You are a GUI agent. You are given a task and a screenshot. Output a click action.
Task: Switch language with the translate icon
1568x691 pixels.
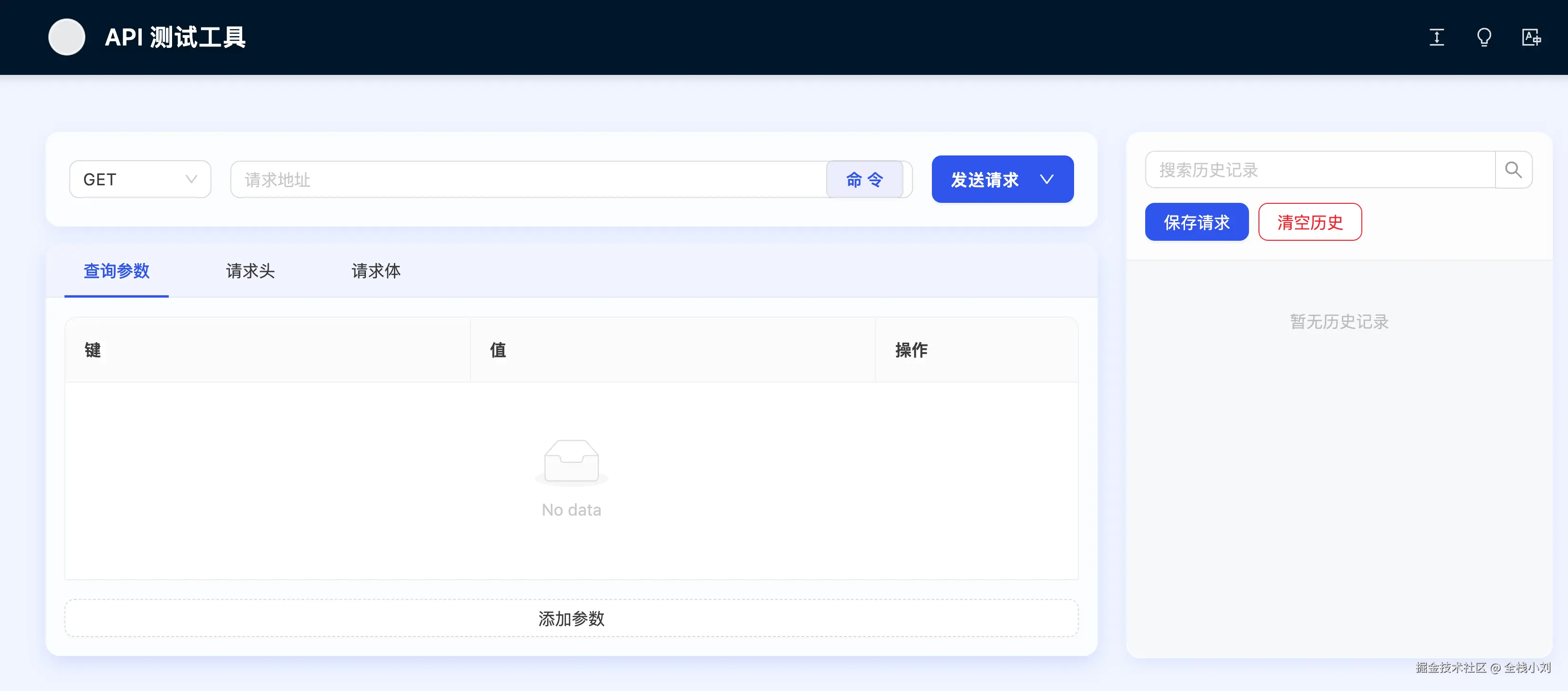[1531, 37]
